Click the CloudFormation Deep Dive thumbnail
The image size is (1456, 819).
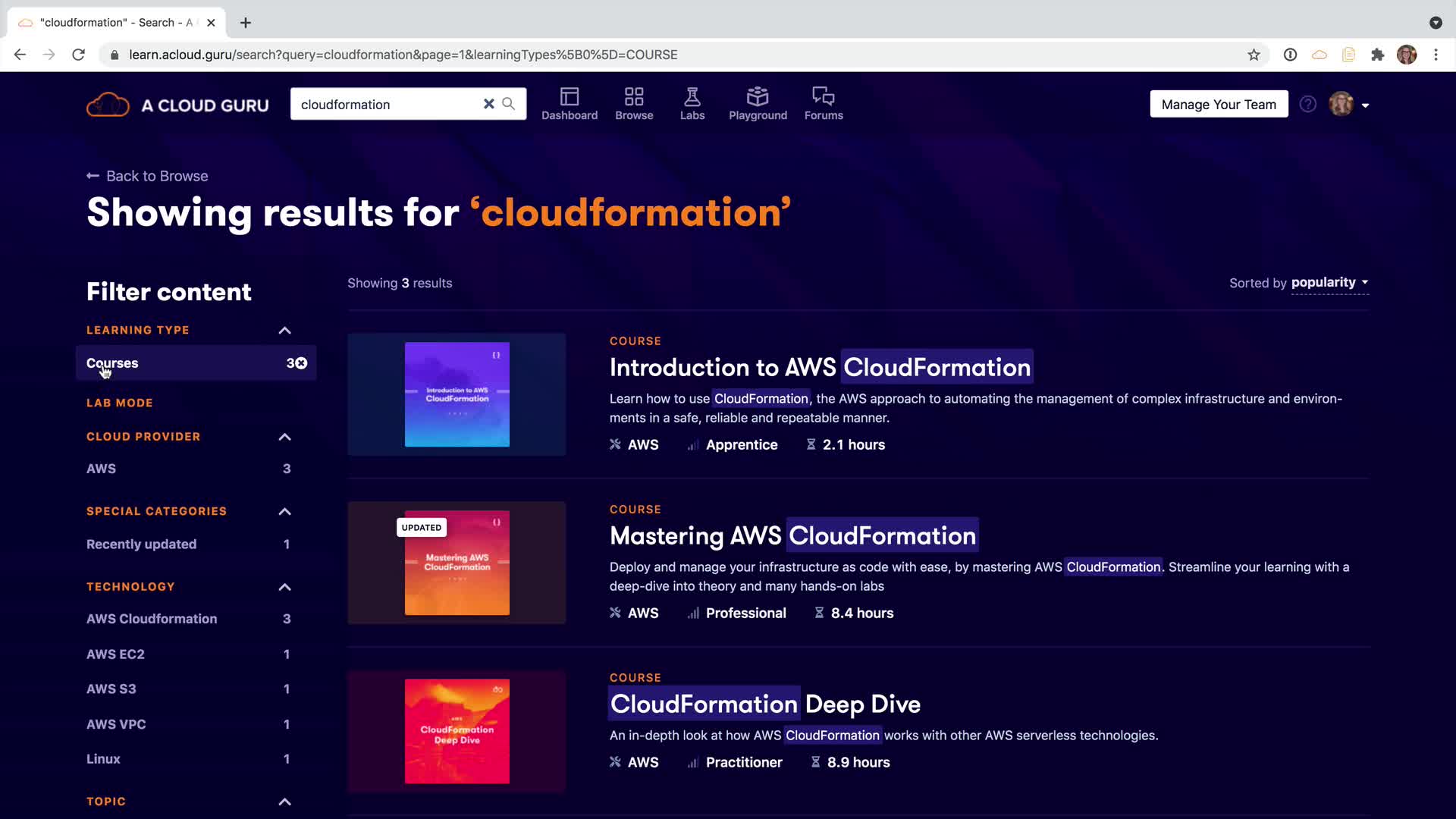tap(457, 731)
